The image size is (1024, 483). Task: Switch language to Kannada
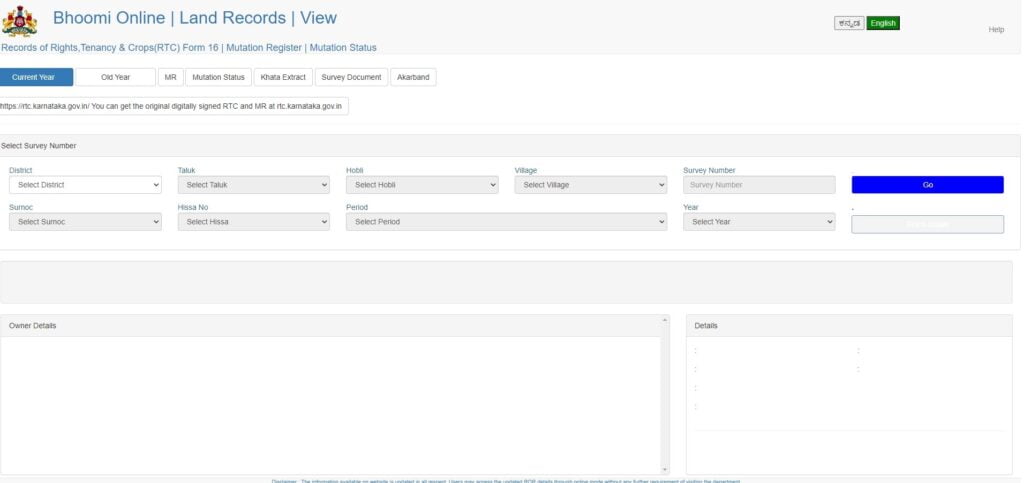(x=849, y=23)
